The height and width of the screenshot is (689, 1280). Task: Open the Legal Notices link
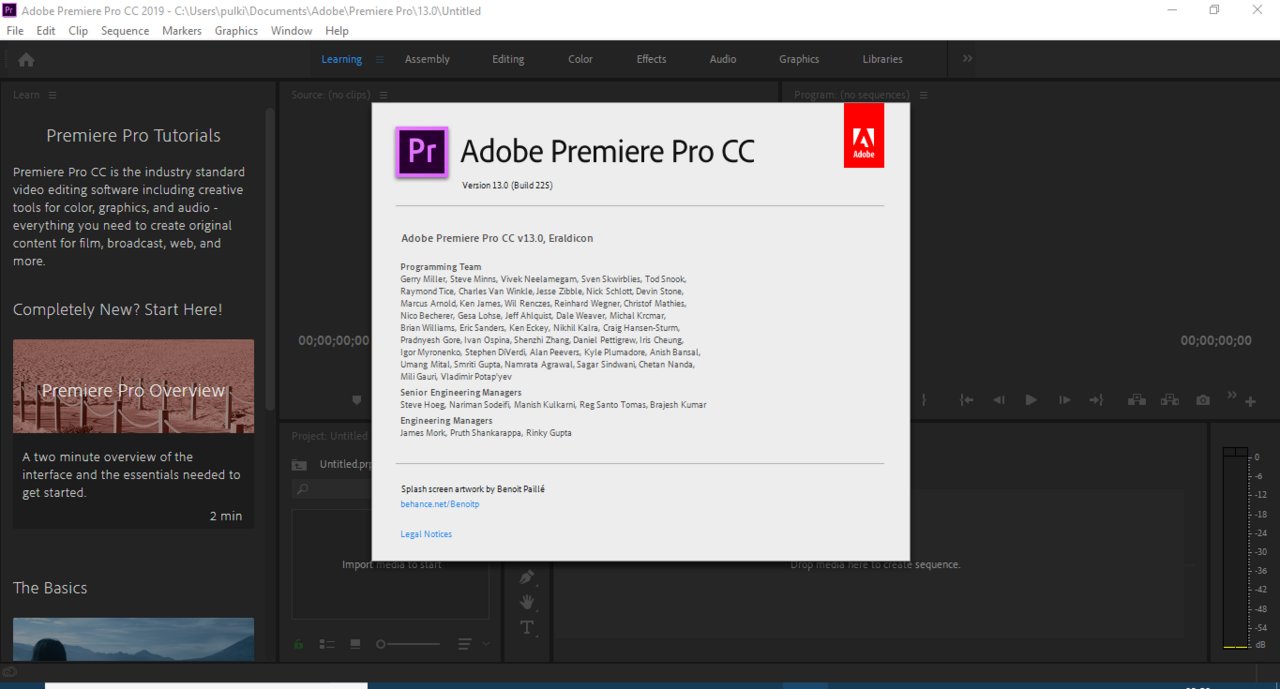[426, 534]
